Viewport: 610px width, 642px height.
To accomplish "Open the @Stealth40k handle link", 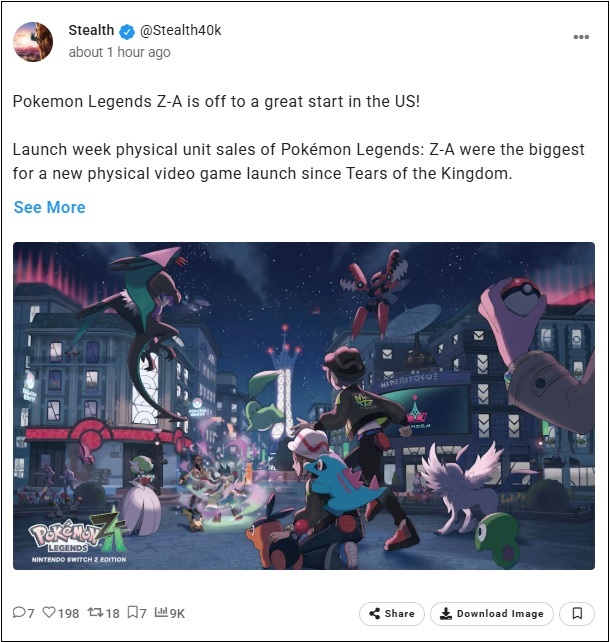I will [181, 30].
